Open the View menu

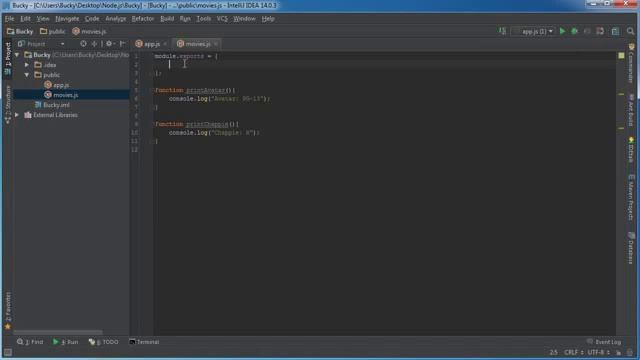(43, 19)
